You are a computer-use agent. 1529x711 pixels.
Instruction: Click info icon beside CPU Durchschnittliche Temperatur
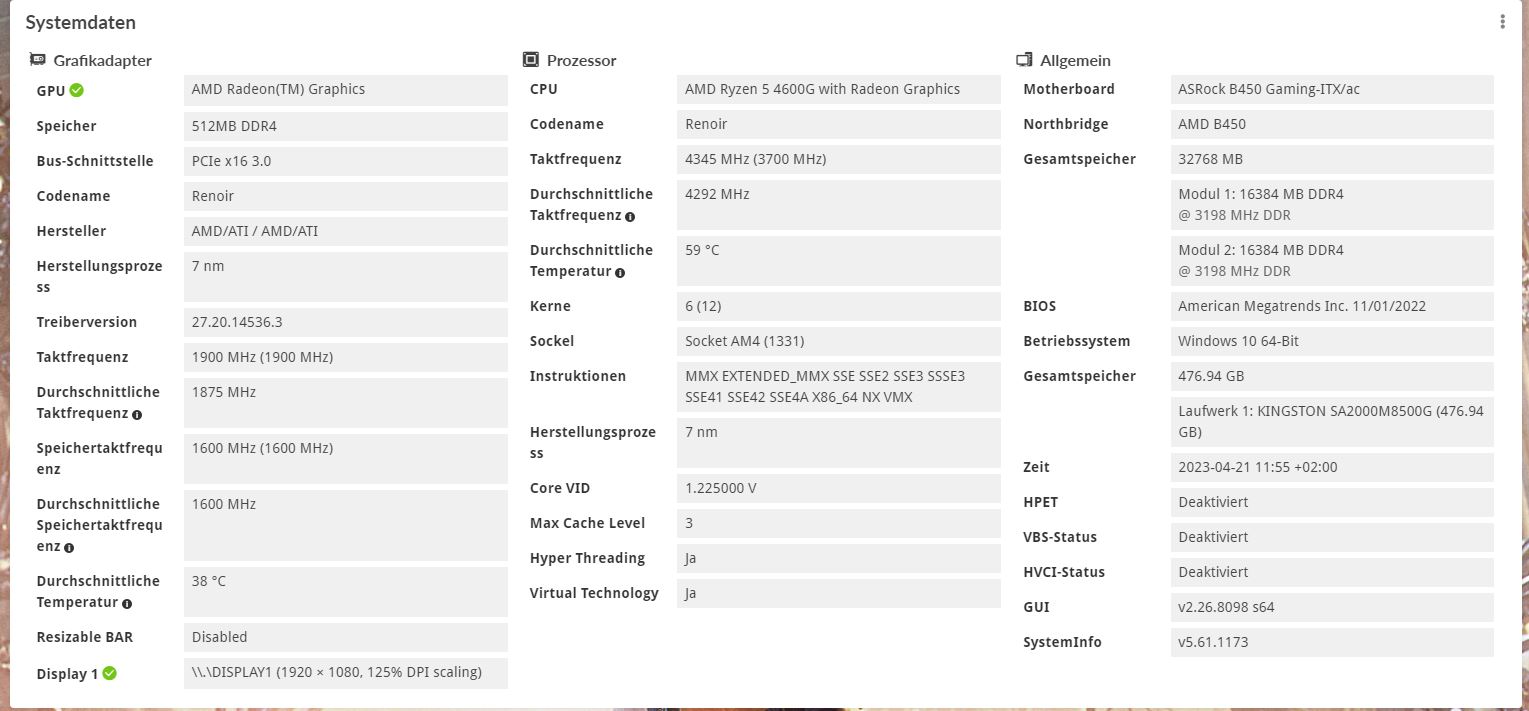click(620, 272)
